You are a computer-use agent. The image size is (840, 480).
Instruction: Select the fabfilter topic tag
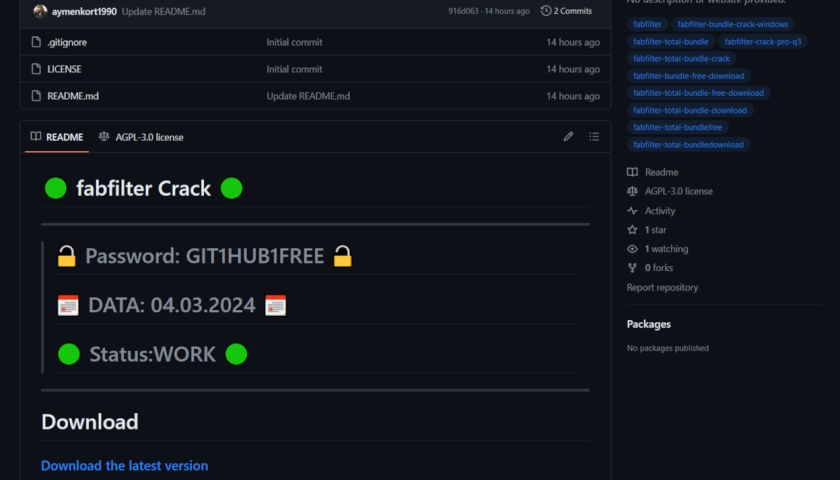coord(647,24)
